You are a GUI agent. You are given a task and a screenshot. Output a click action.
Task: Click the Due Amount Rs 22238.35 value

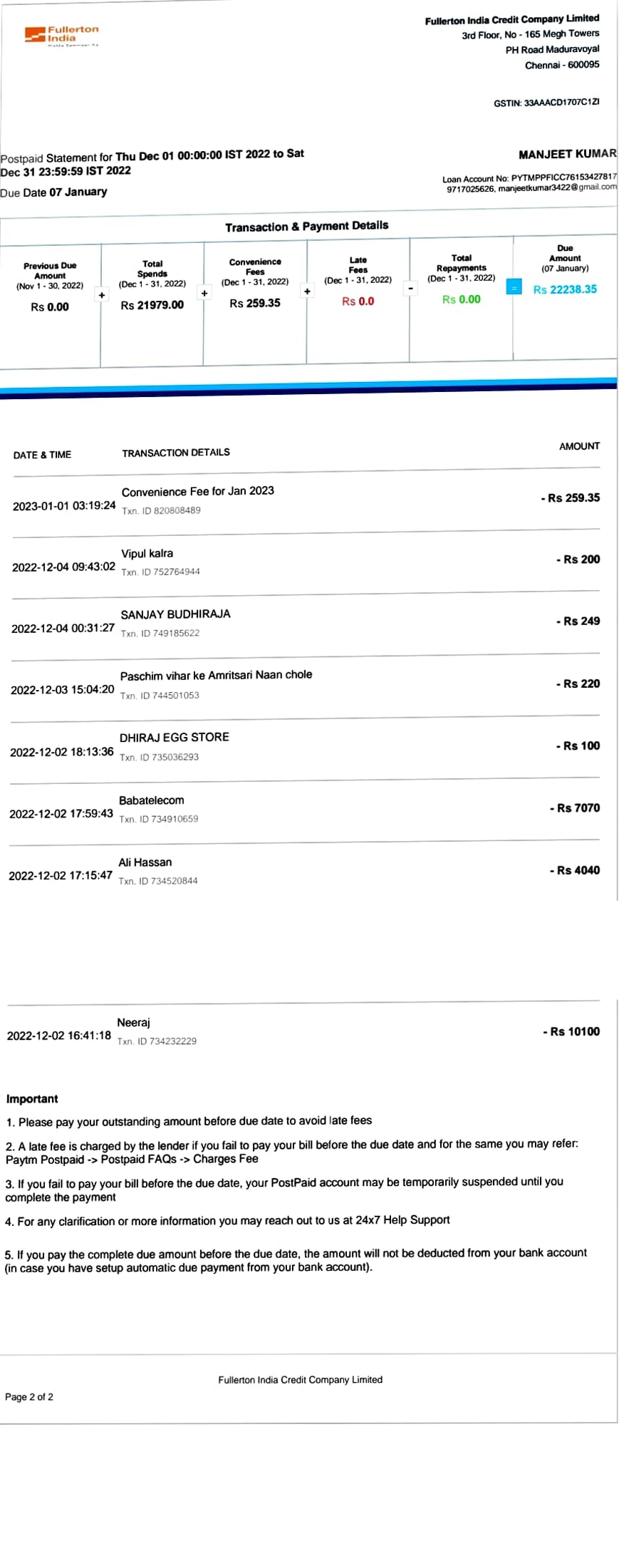[x=565, y=289]
